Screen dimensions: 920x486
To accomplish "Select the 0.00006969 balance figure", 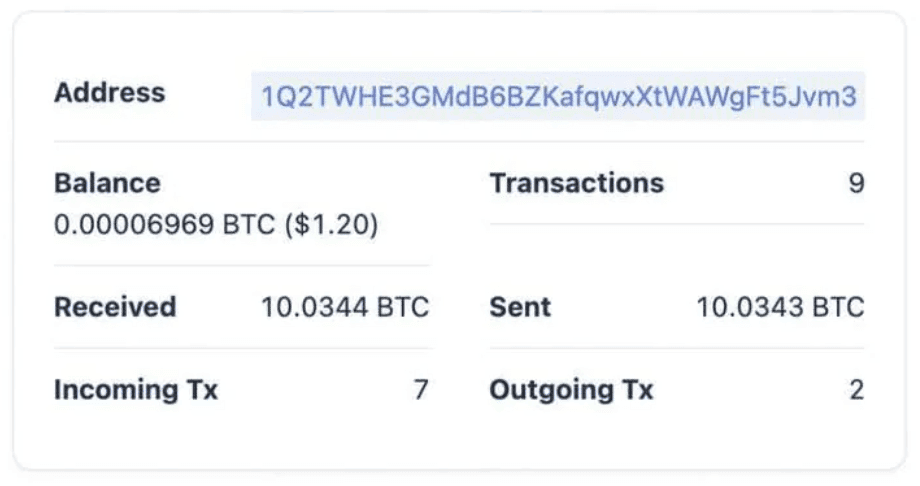I will [x=134, y=225].
